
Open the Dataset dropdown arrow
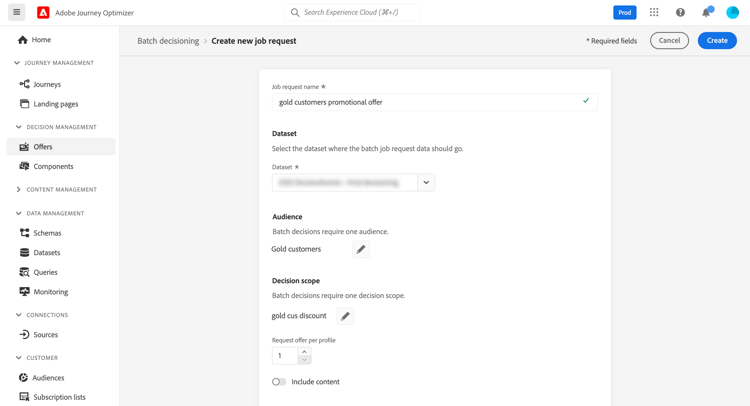[x=426, y=182]
